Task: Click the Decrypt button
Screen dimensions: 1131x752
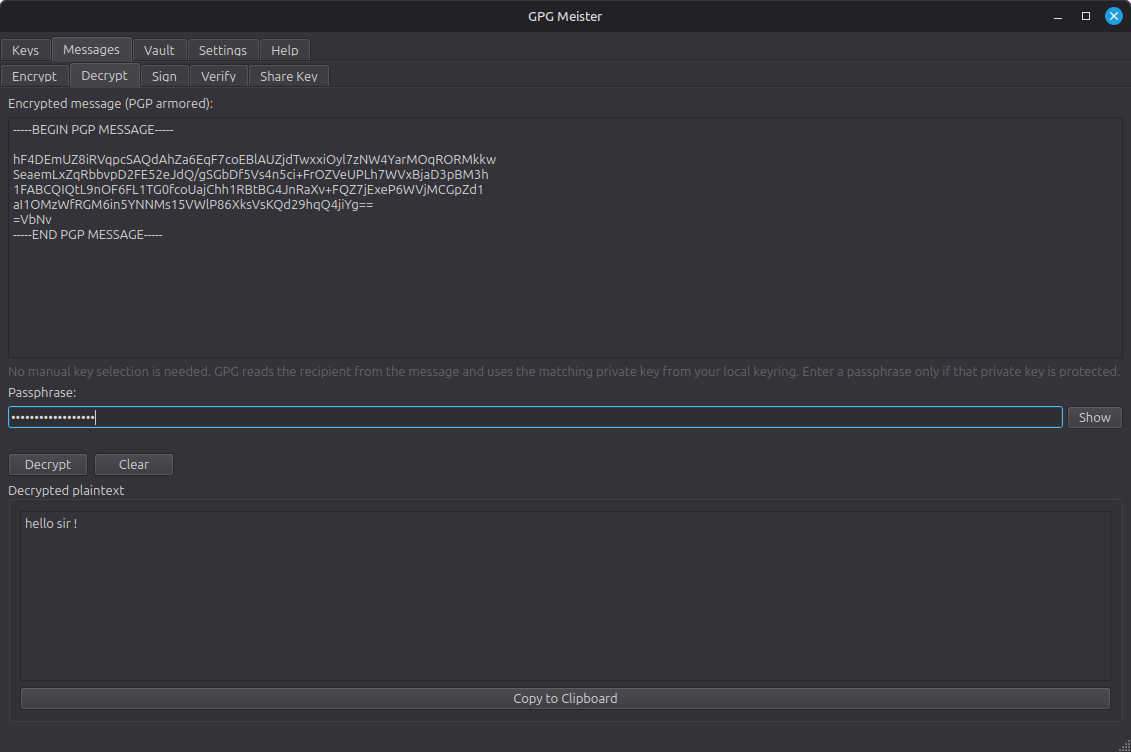Action: [48, 464]
